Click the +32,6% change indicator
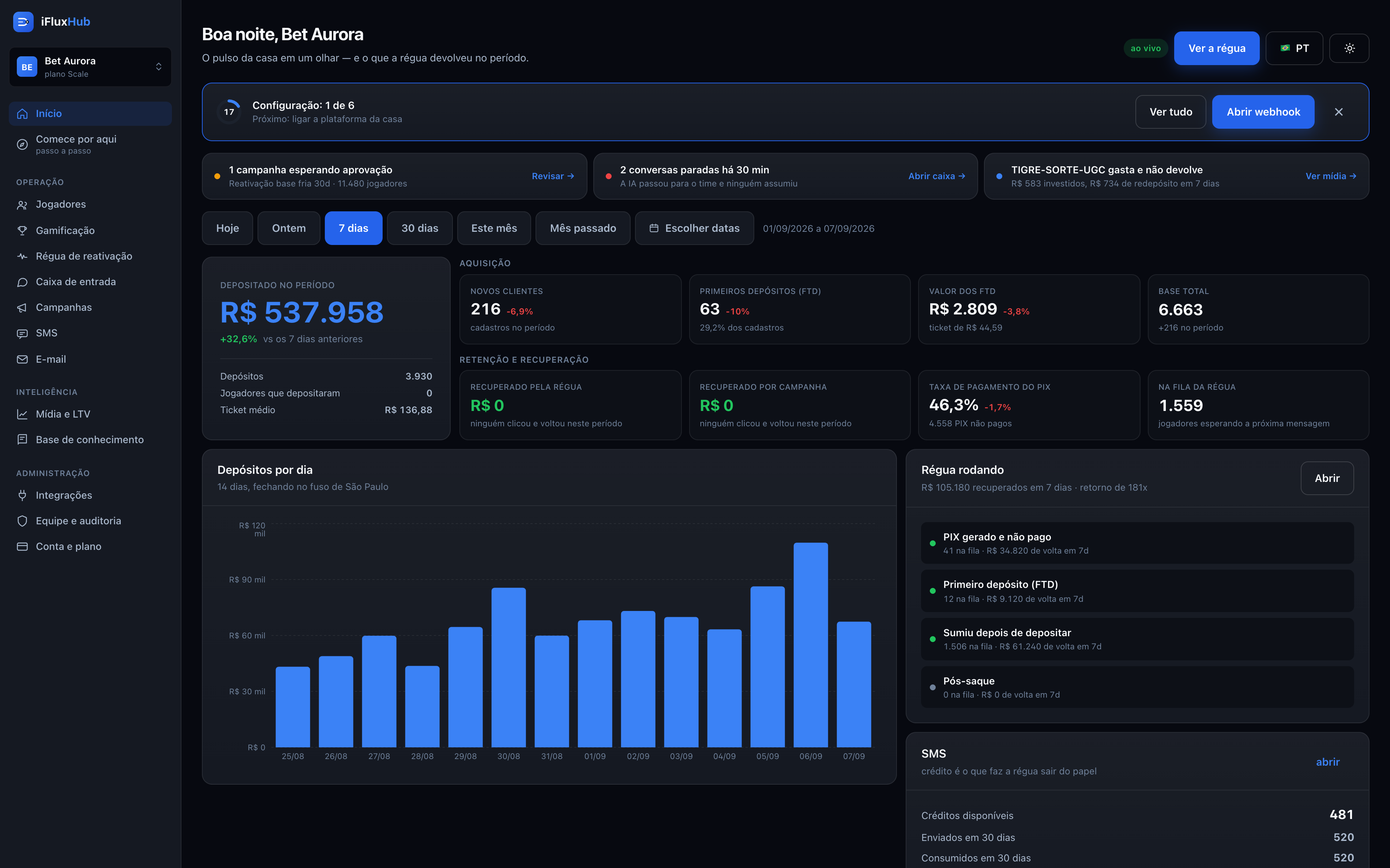1390x868 pixels. [238, 339]
